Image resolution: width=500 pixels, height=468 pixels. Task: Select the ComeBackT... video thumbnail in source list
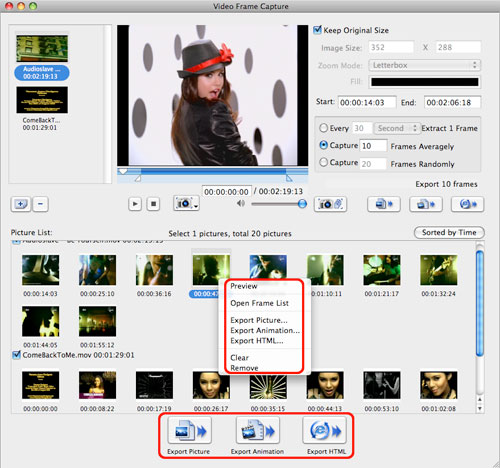point(42,100)
